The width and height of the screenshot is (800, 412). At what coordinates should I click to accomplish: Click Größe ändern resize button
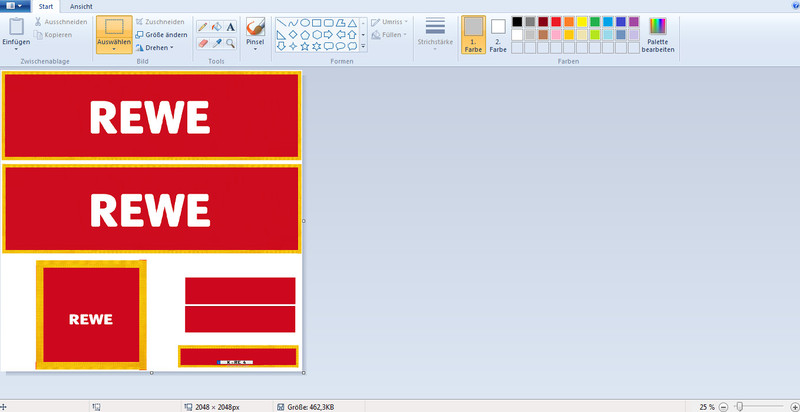[161, 35]
